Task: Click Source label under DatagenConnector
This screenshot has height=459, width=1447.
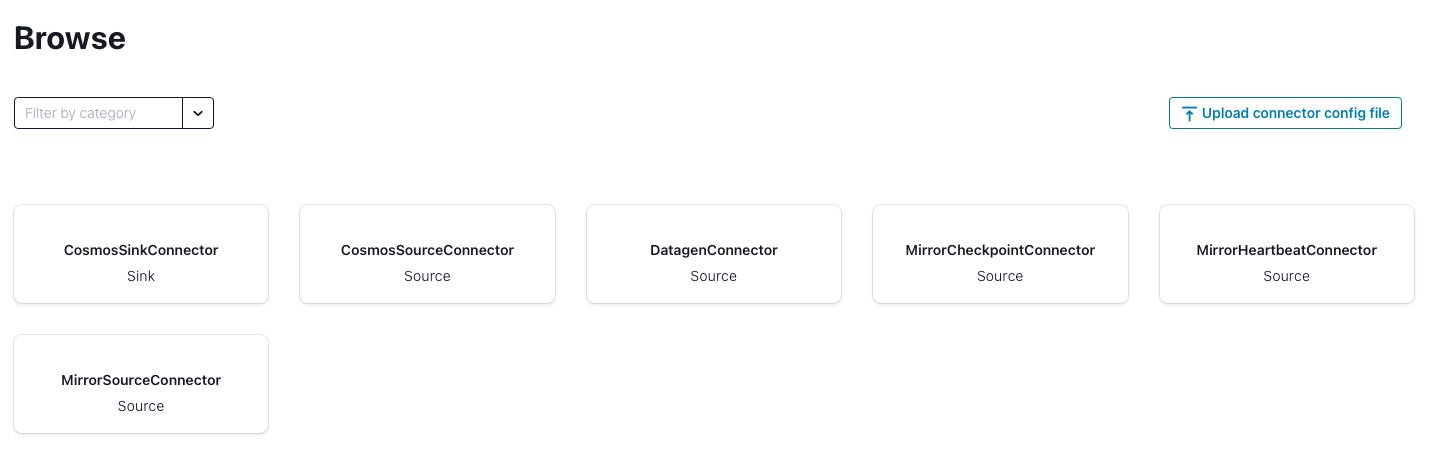Action: pos(714,276)
